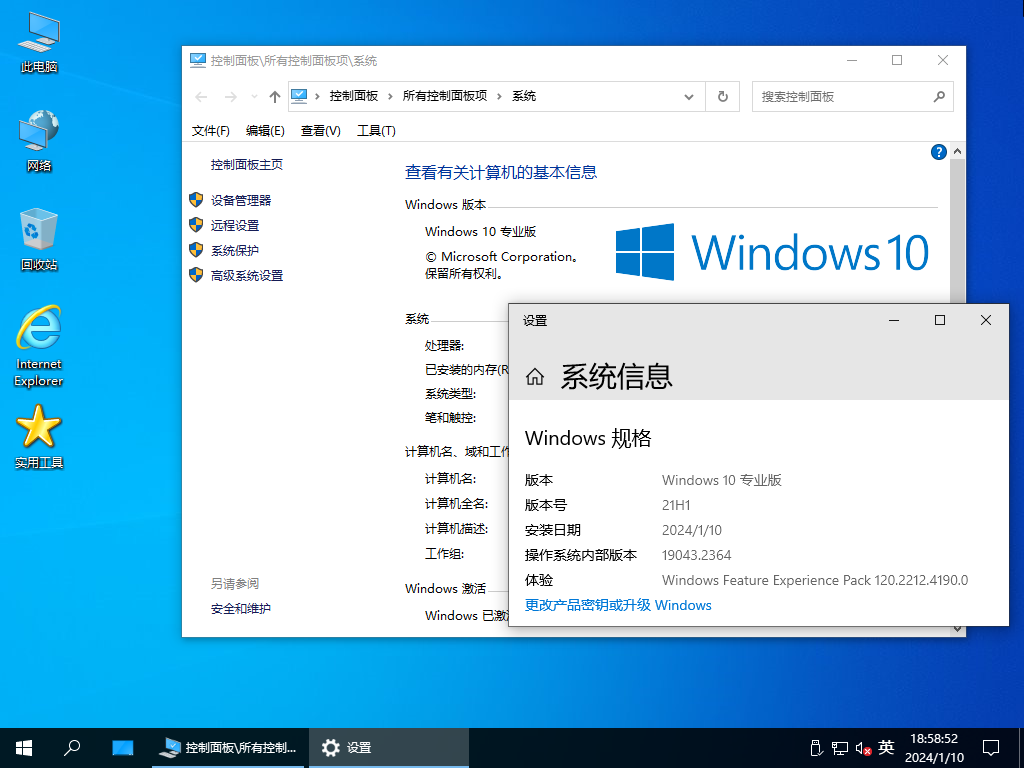Click the computer icon in address bar

(298, 96)
